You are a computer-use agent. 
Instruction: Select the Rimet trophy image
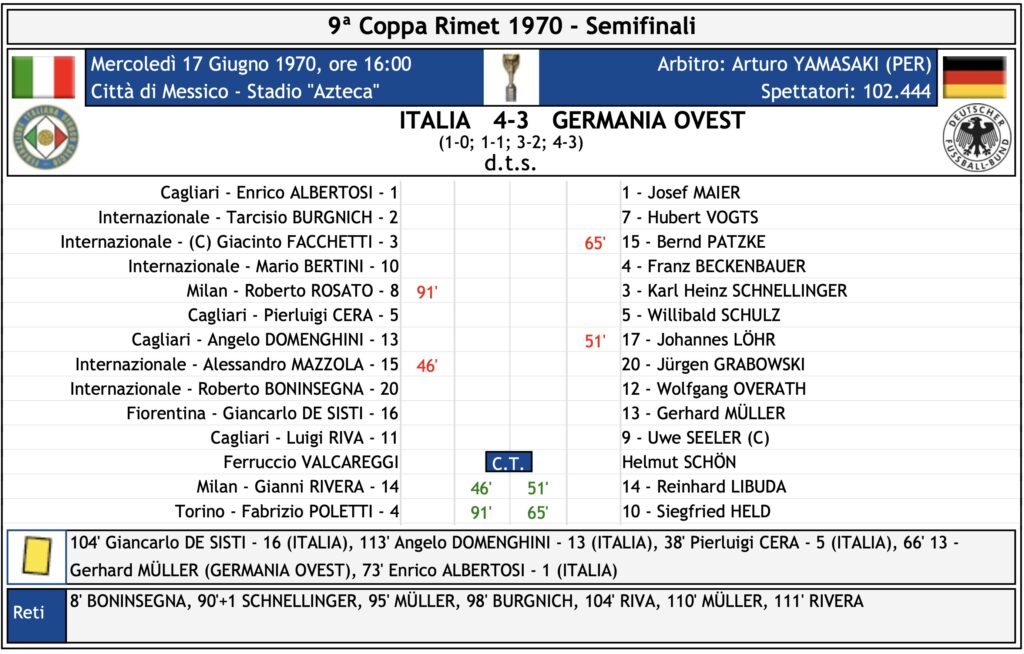(x=511, y=77)
